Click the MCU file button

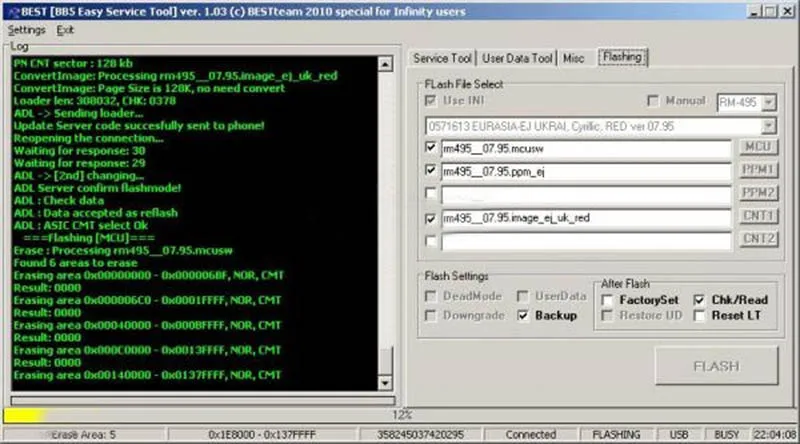point(758,147)
